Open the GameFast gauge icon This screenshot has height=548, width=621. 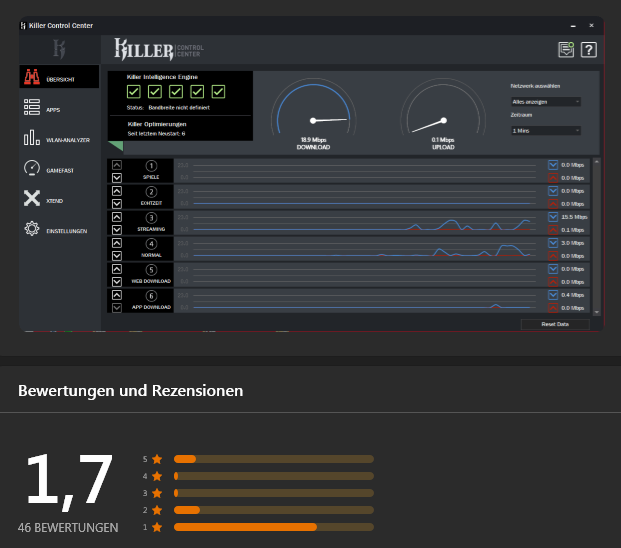32,168
